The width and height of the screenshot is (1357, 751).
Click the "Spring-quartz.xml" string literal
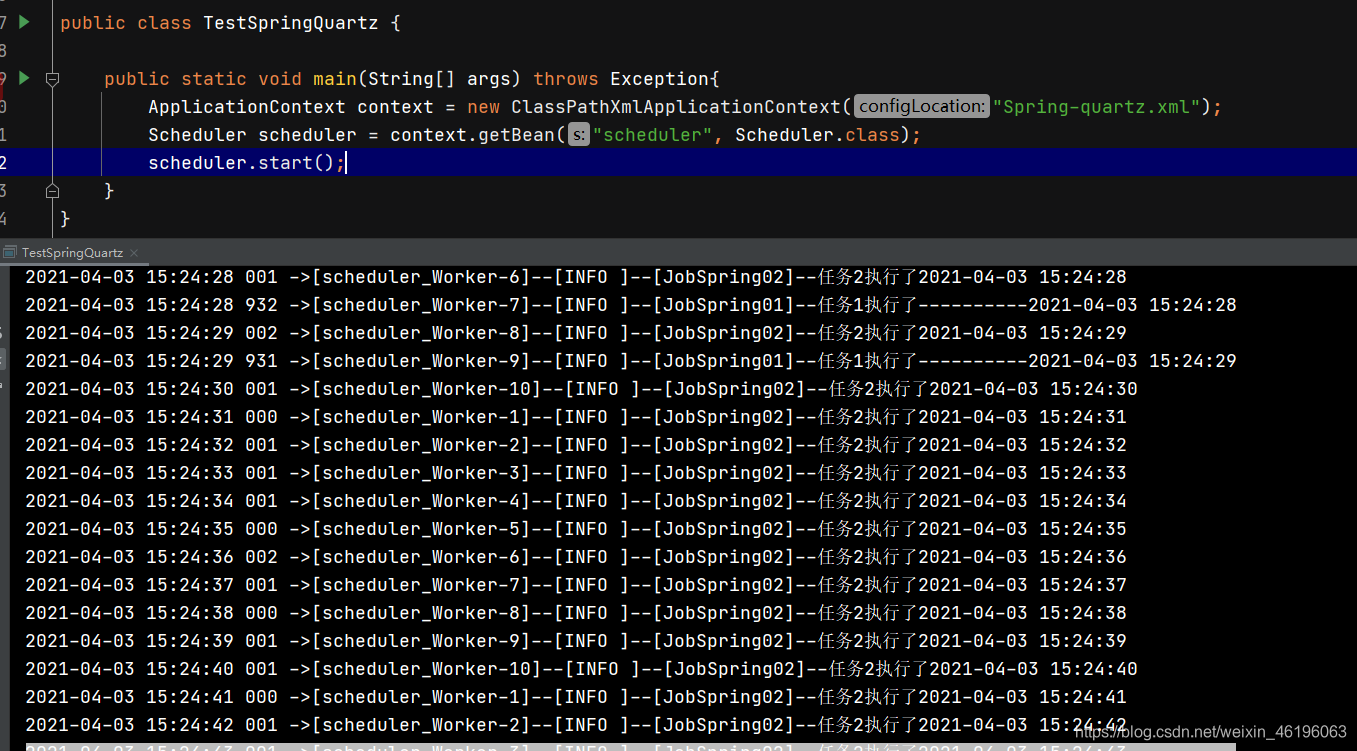[1097, 106]
